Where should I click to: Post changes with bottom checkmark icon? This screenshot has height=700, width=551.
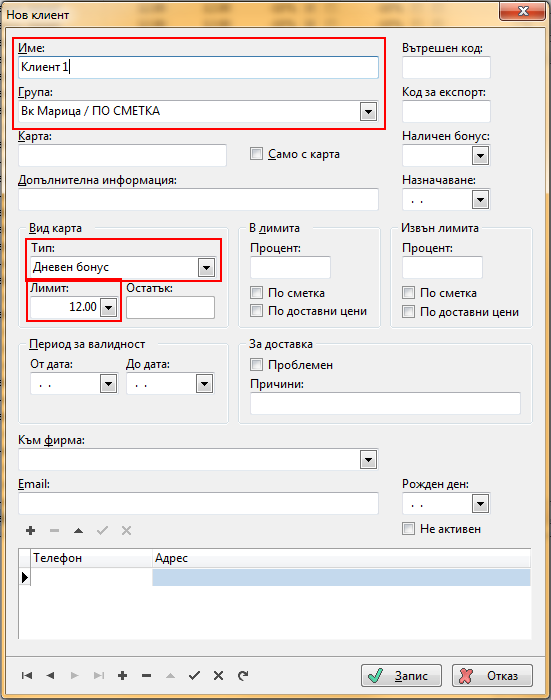pyautogui.click(x=194, y=675)
